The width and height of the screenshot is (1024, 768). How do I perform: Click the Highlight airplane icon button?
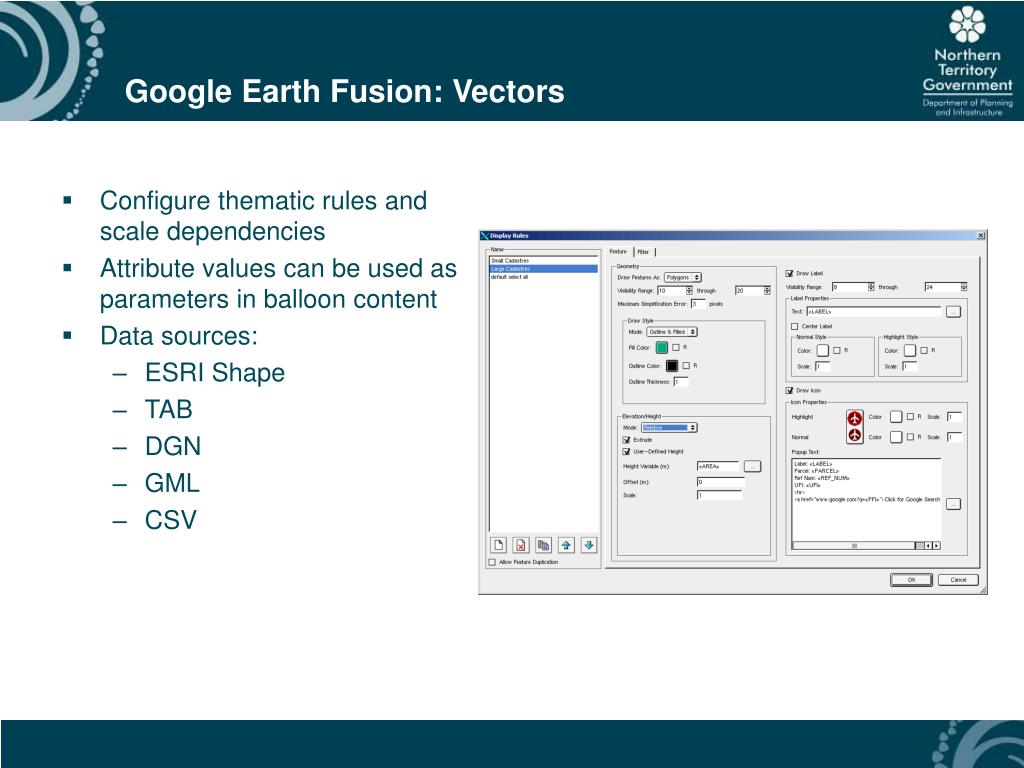click(x=854, y=418)
